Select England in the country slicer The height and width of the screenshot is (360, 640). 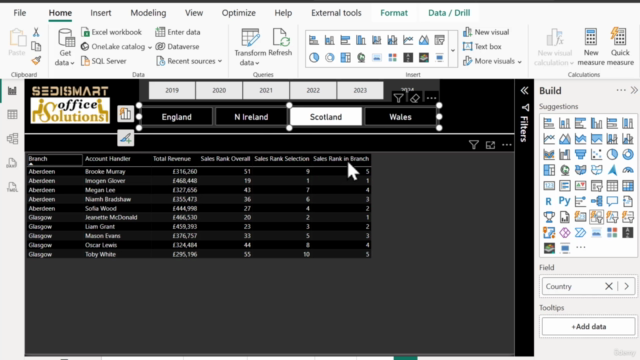[176, 117]
